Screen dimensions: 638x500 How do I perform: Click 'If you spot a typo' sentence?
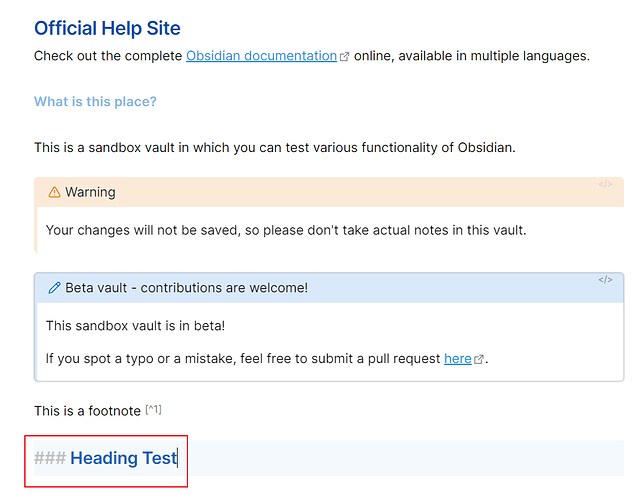pyautogui.click(x=267, y=358)
